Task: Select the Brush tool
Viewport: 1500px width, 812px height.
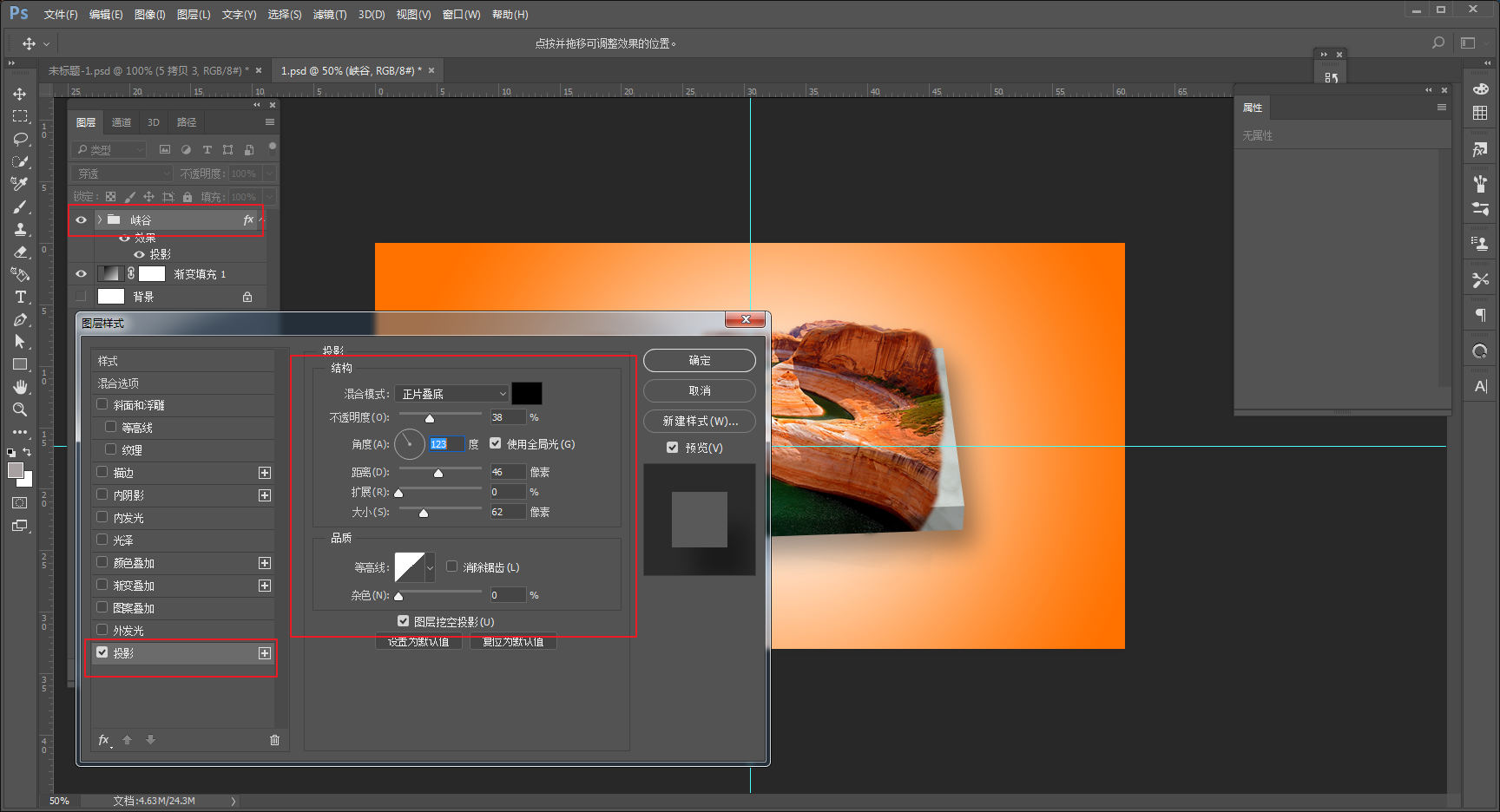Action: 20,206
